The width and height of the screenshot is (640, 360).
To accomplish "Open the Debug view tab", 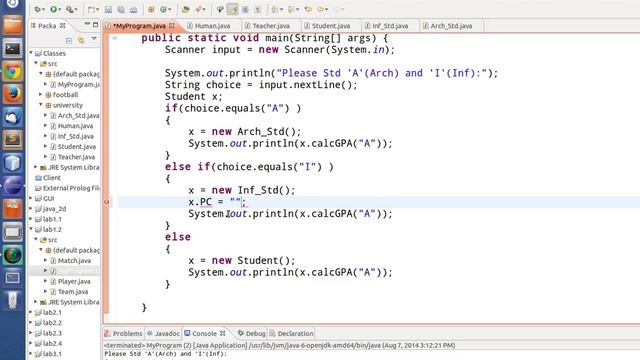I will tap(251, 333).
